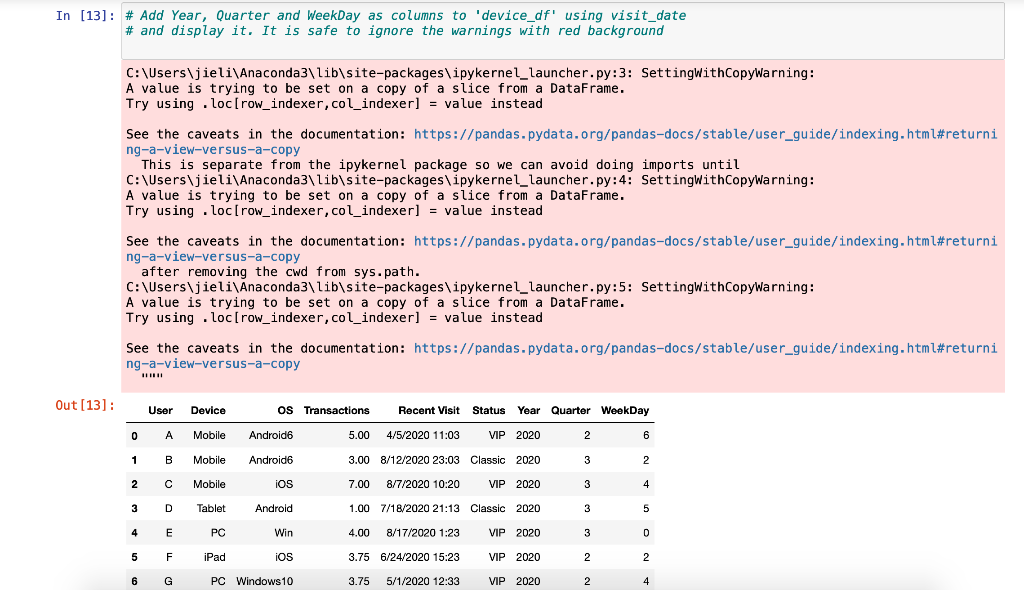Click the Transactions column header
The width and height of the screenshot is (1024, 590).
pyautogui.click(x=337, y=410)
